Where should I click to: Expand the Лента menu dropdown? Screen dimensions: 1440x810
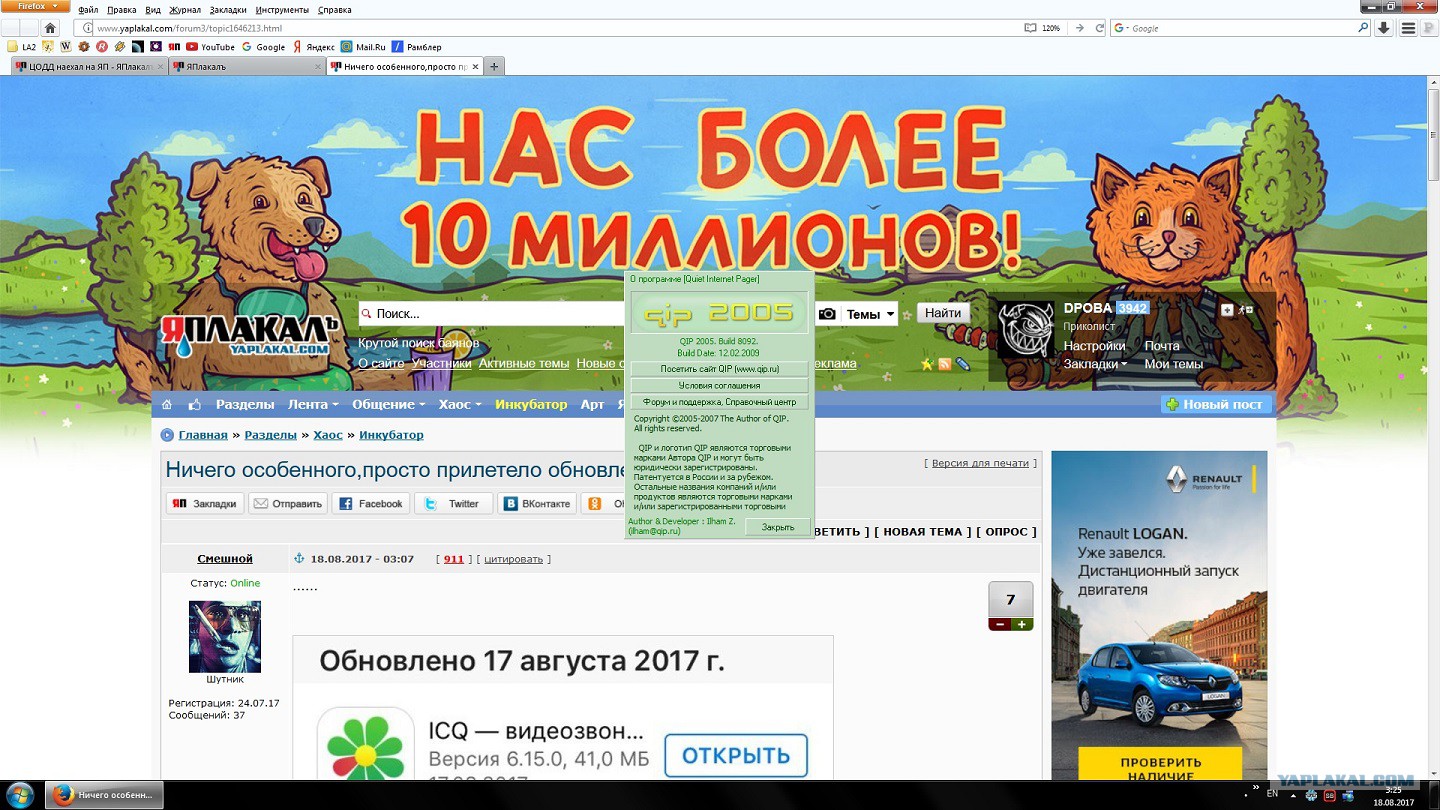coord(313,404)
